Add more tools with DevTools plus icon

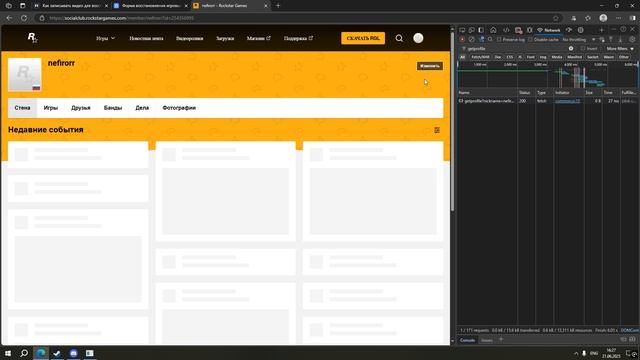pos(601,30)
